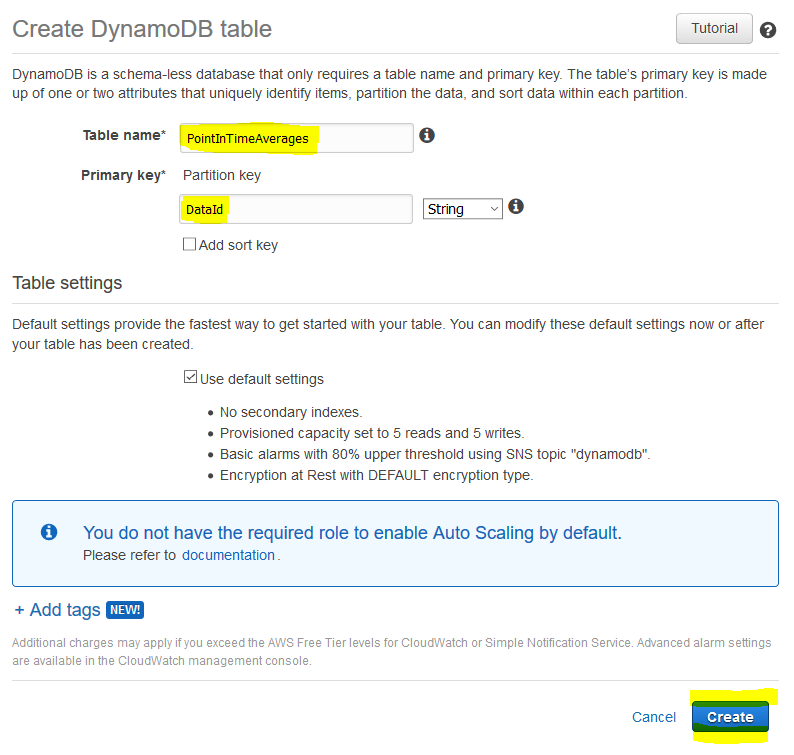Focus the Partition key DataId field
The height and width of the screenshot is (755, 794).
coord(296,209)
